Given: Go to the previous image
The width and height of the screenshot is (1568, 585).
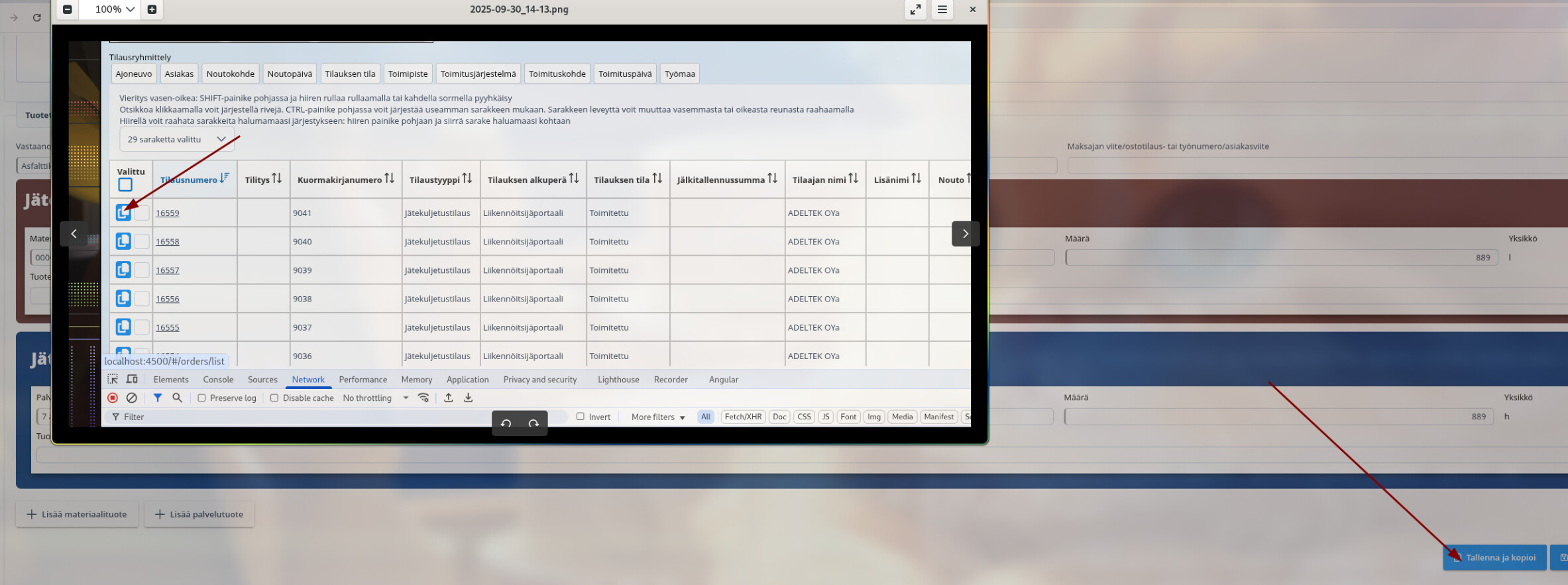Looking at the screenshot, I should [74, 234].
